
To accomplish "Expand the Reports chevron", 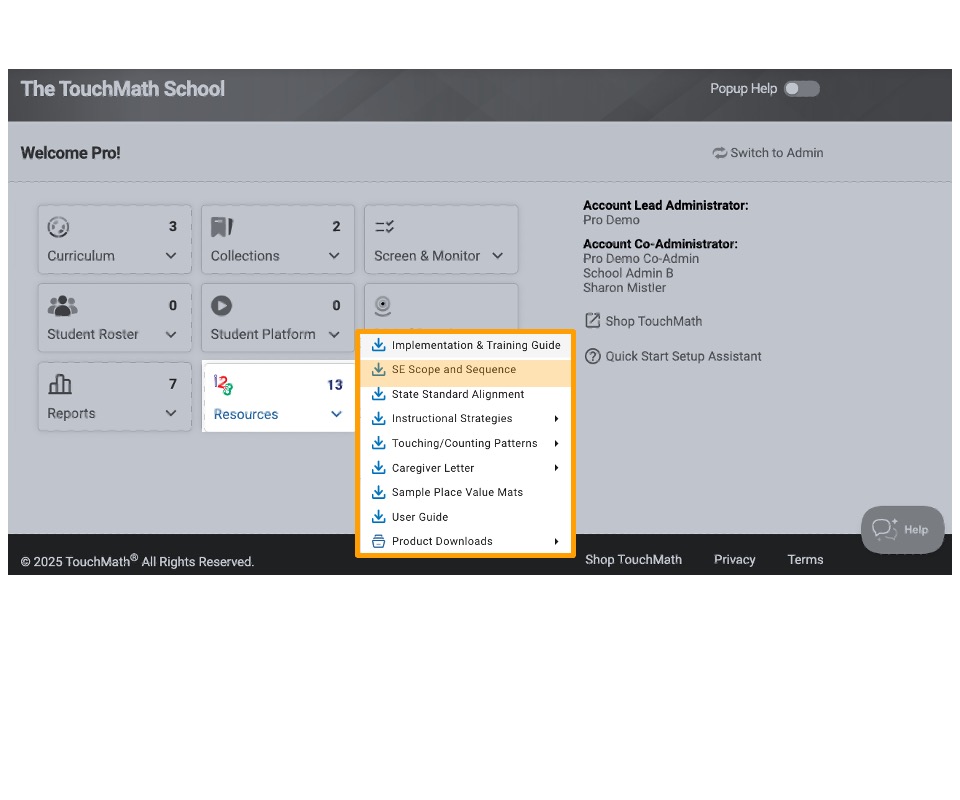I will [171, 414].
